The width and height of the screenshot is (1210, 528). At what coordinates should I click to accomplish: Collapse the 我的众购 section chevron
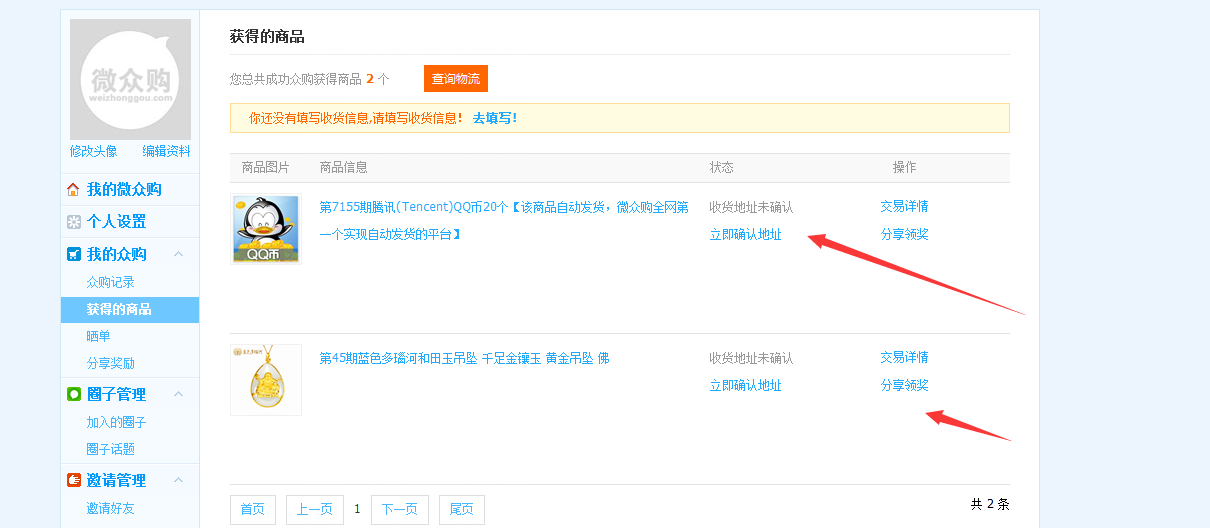(179, 254)
